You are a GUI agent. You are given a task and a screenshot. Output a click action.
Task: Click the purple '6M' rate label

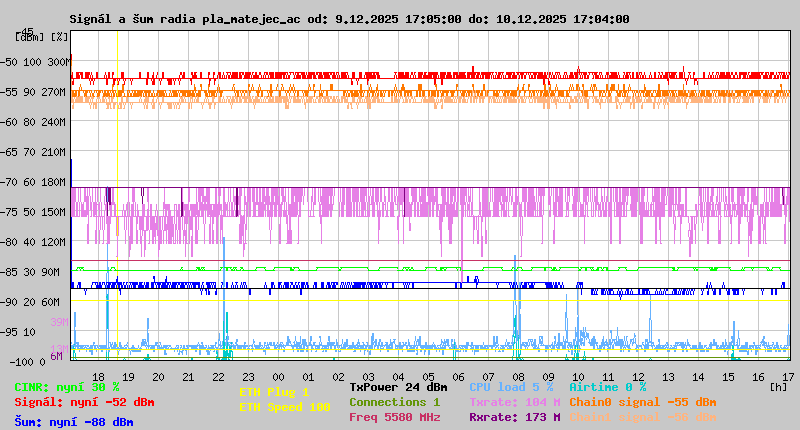[x=57, y=356]
